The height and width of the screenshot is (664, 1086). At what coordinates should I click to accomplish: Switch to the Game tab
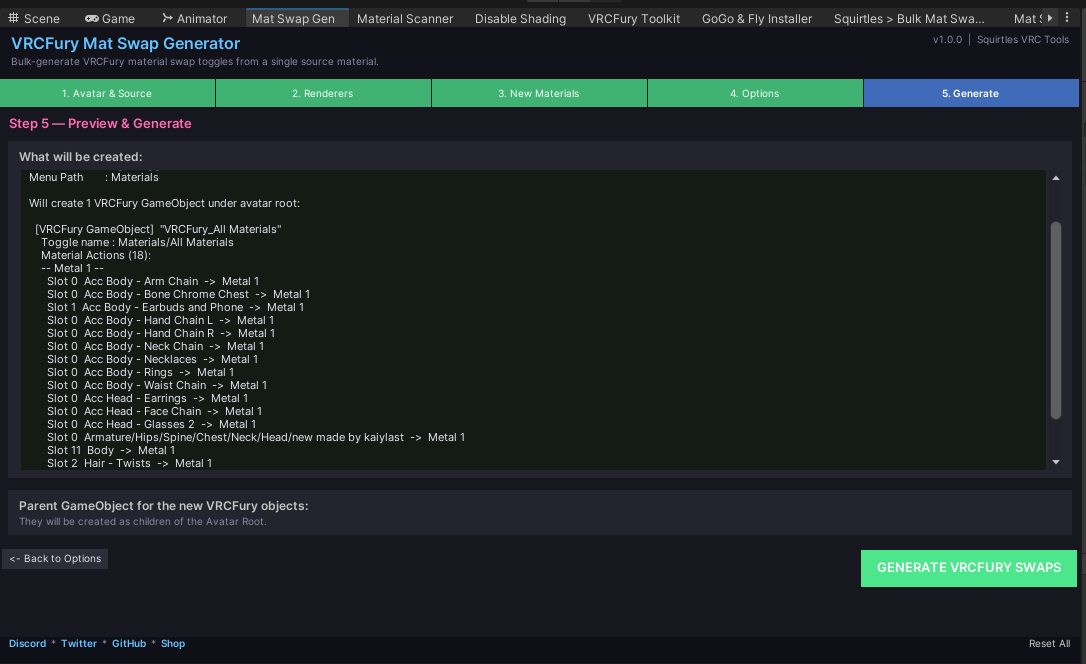pyautogui.click(x=109, y=19)
